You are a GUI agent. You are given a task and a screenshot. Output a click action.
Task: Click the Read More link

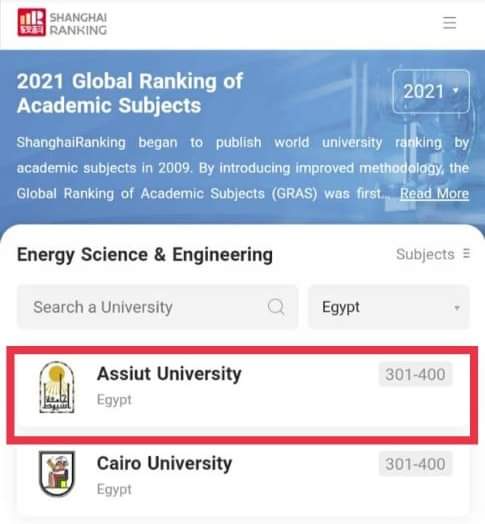click(x=435, y=193)
